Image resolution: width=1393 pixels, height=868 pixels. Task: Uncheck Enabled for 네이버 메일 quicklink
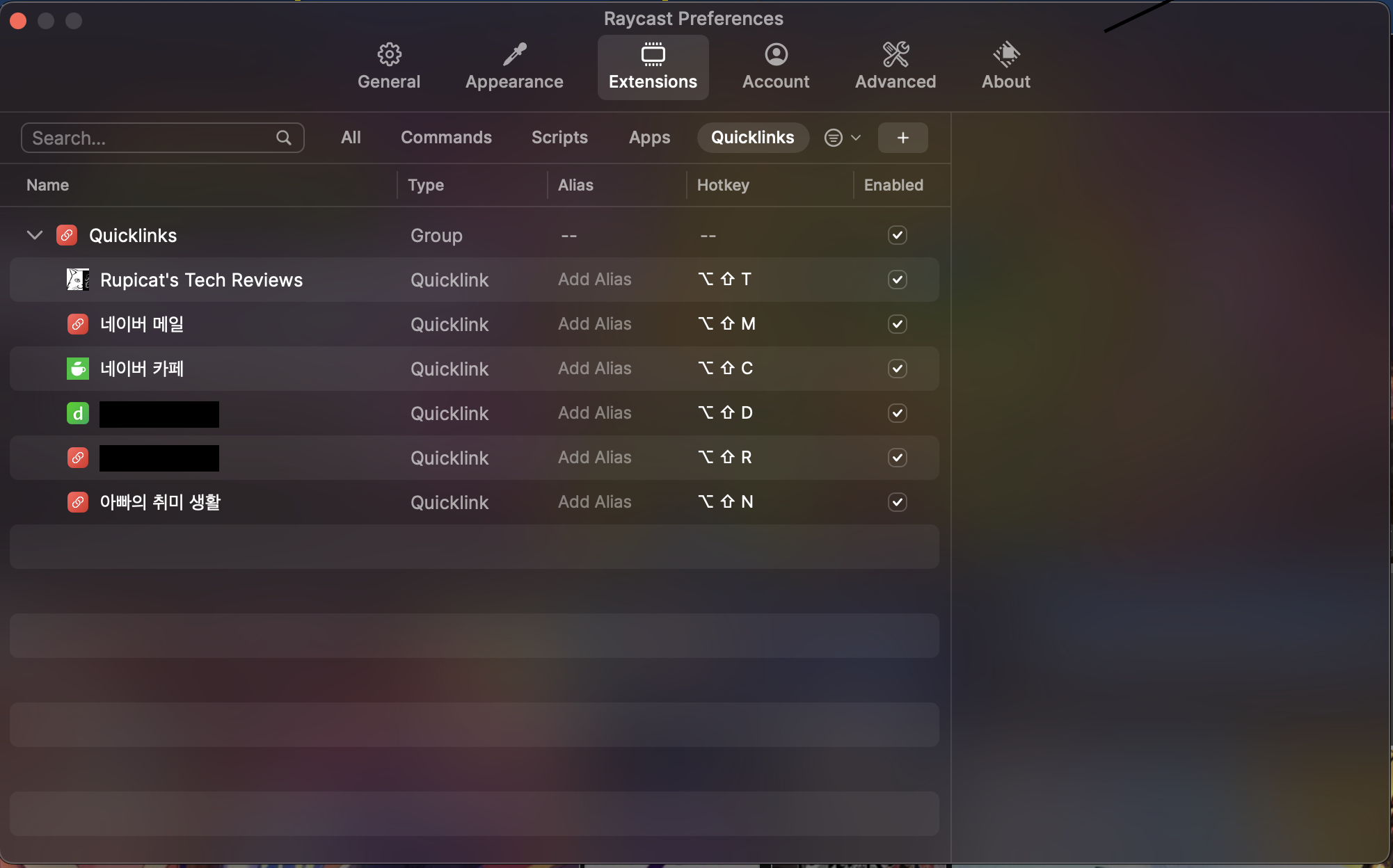tap(898, 324)
